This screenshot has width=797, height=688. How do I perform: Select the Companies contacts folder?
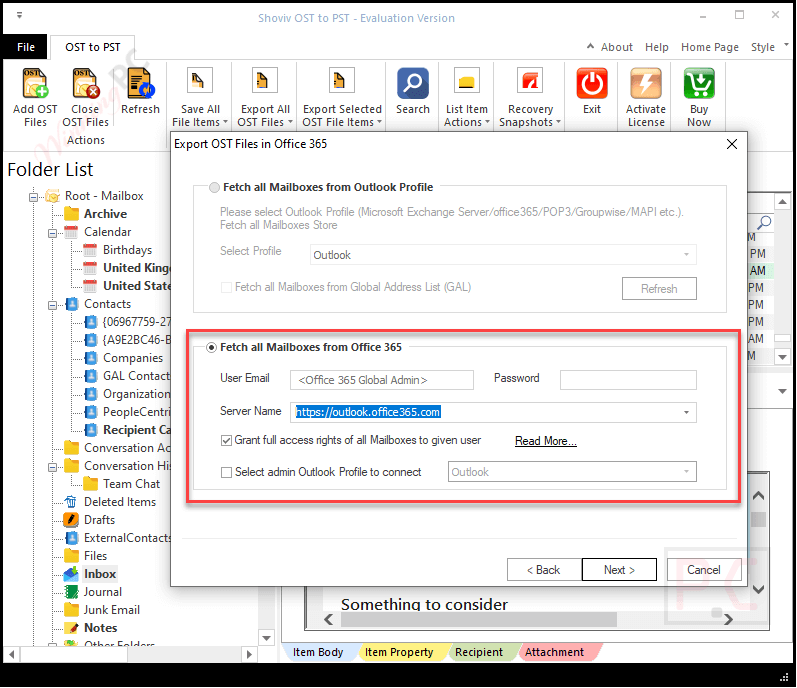coord(133,358)
